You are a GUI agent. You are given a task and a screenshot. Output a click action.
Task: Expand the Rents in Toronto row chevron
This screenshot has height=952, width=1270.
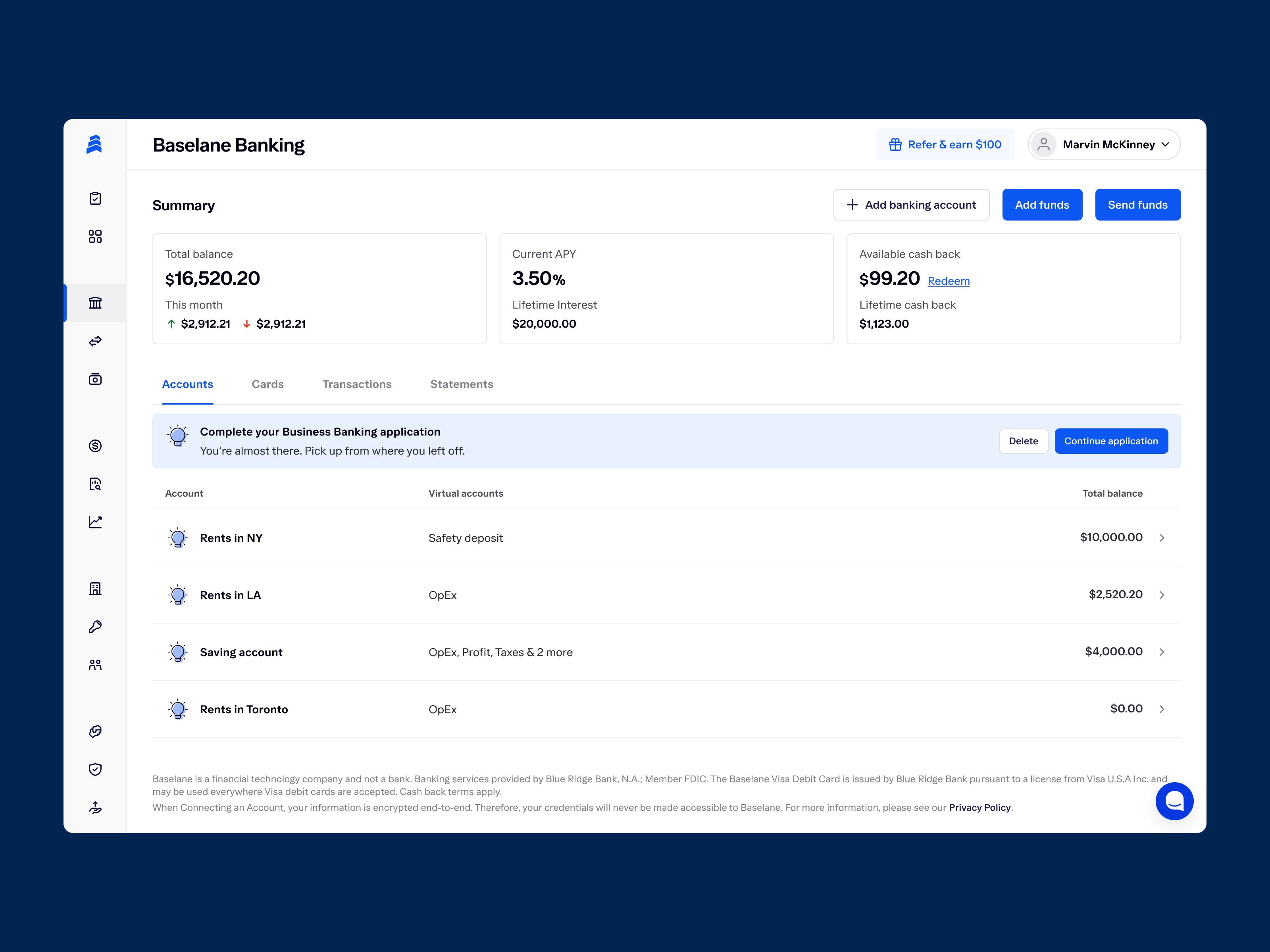pyautogui.click(x=1162, y=709)
